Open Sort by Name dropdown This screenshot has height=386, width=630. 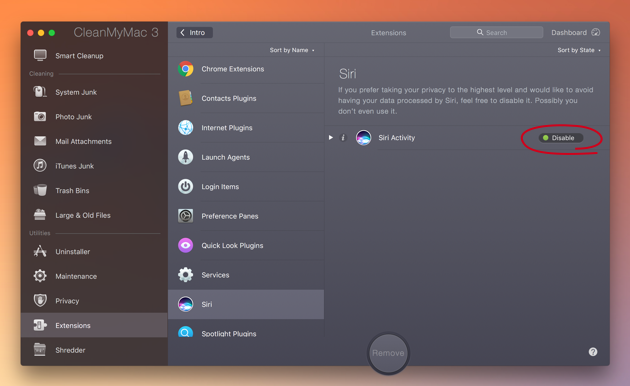(x=292, y=50)
